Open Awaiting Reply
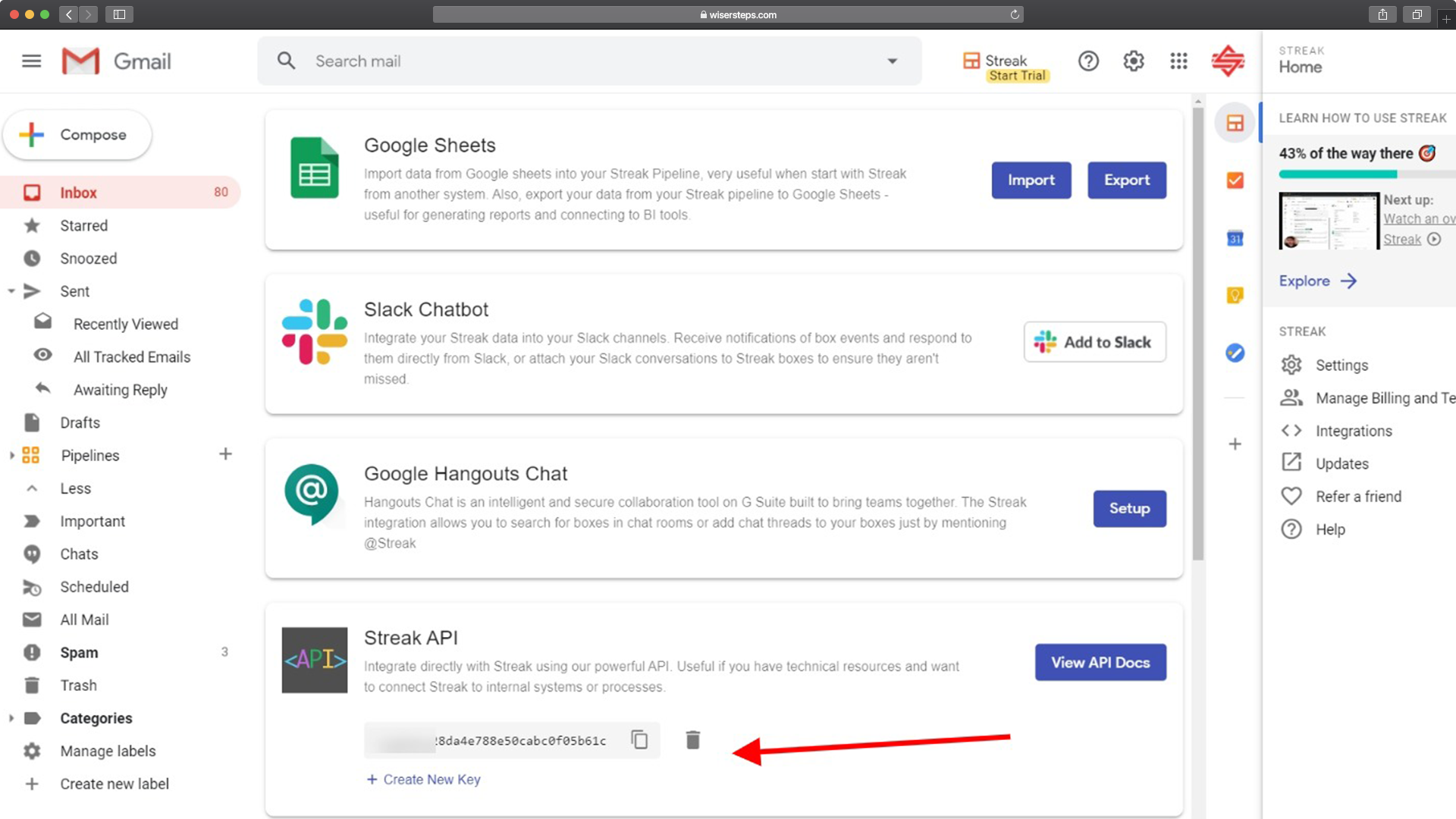This screenshot has height=819, width=1456. click(x=120, y=390)
